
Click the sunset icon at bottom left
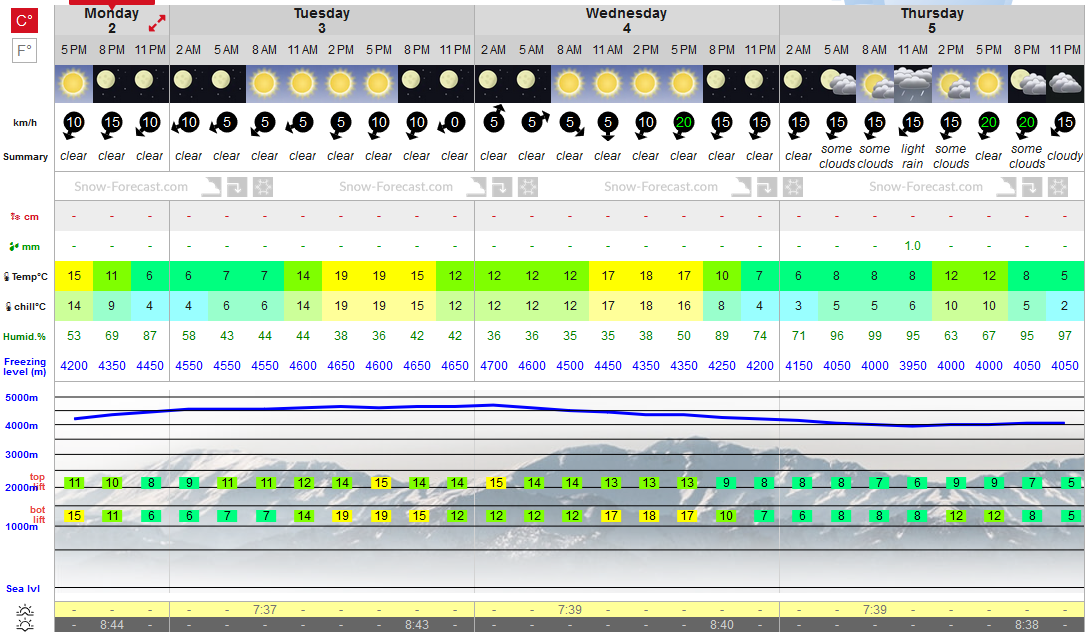click(x=24, y=625)
